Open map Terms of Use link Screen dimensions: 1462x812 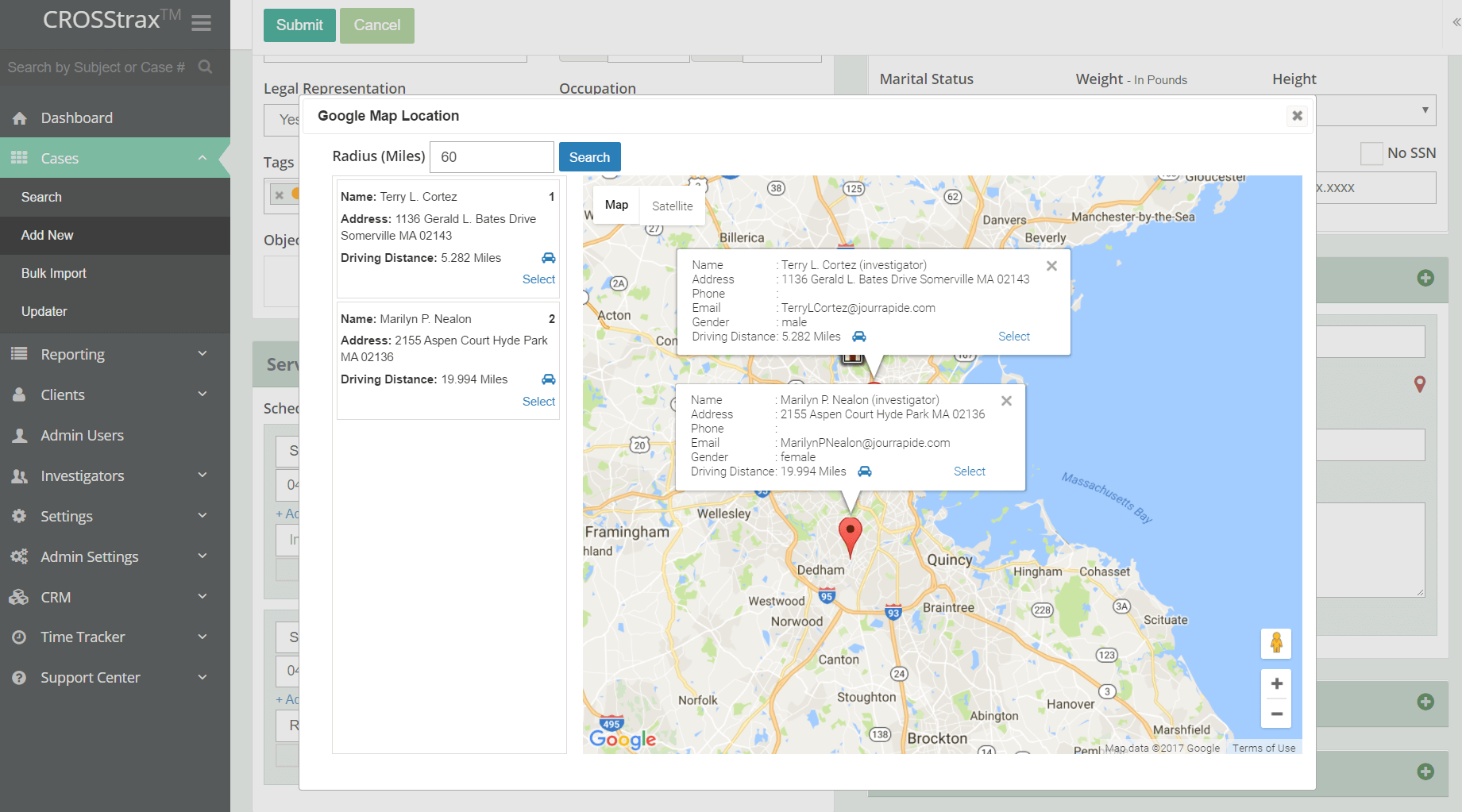(1263, 748)
